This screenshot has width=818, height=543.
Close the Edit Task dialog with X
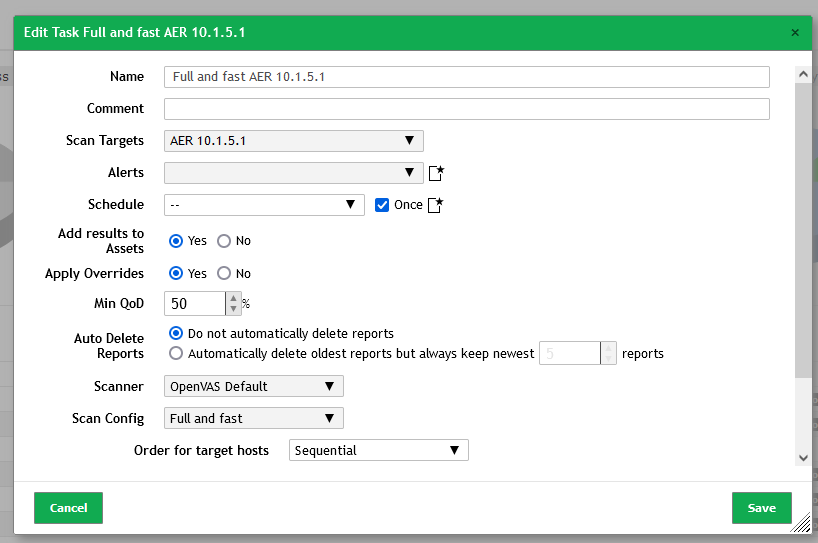(x=795, y=33)
